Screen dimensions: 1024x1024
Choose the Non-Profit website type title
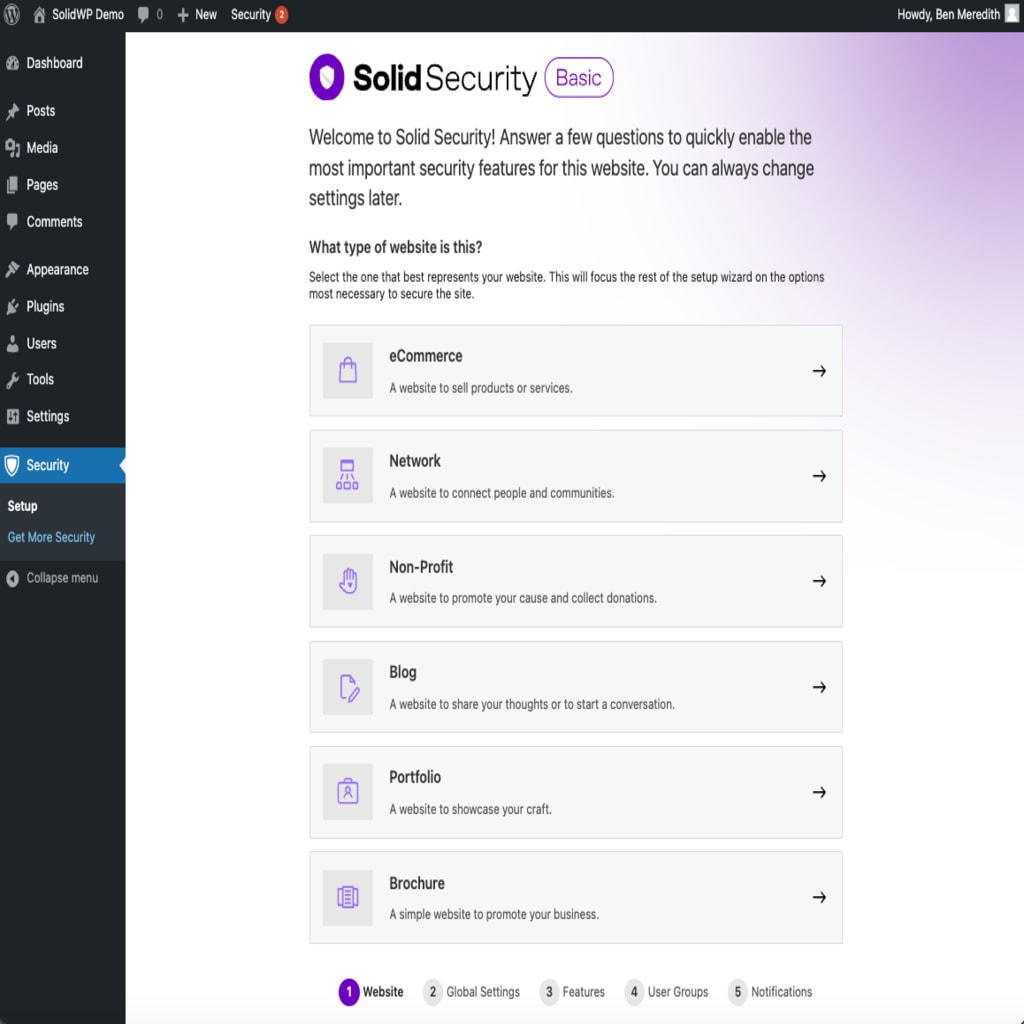(421, 567)
